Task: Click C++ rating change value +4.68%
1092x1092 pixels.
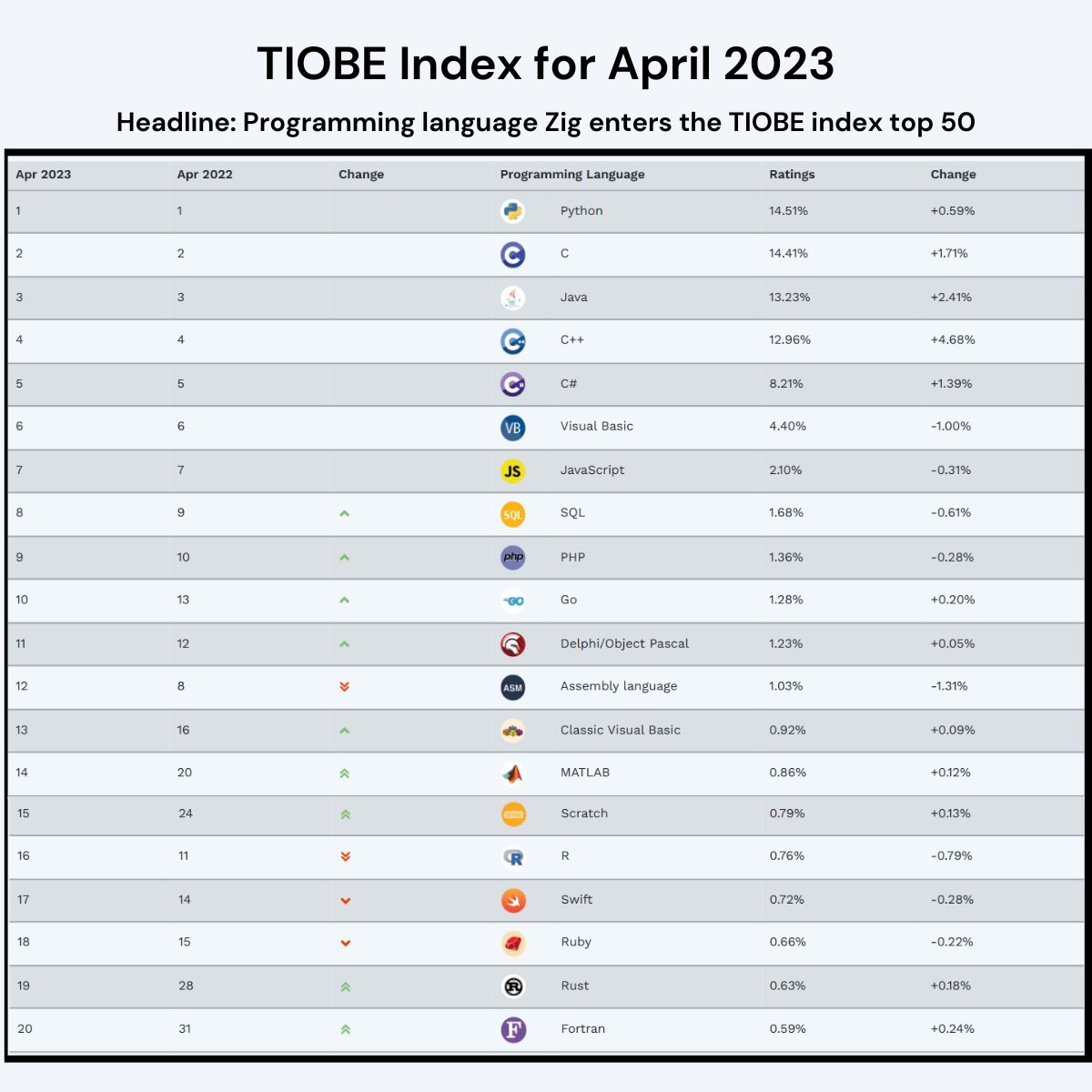Action: pyautogui.click(x=952, y=340)
